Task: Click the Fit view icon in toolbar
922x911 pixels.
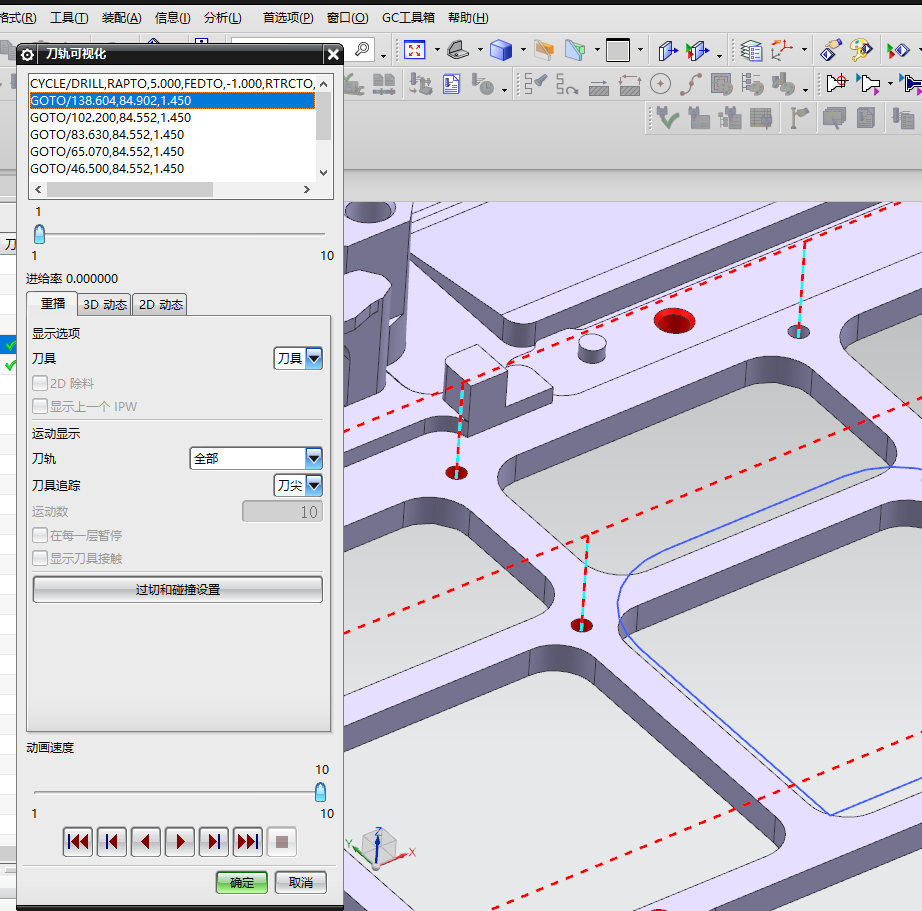Action: pyautogui.click(x=414, y=49)
